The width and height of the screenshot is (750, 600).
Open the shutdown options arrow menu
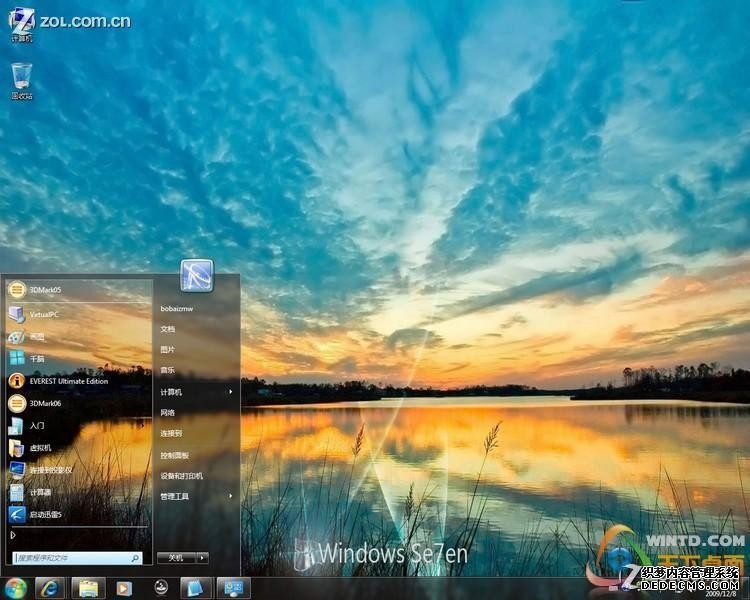pos(203,558)
